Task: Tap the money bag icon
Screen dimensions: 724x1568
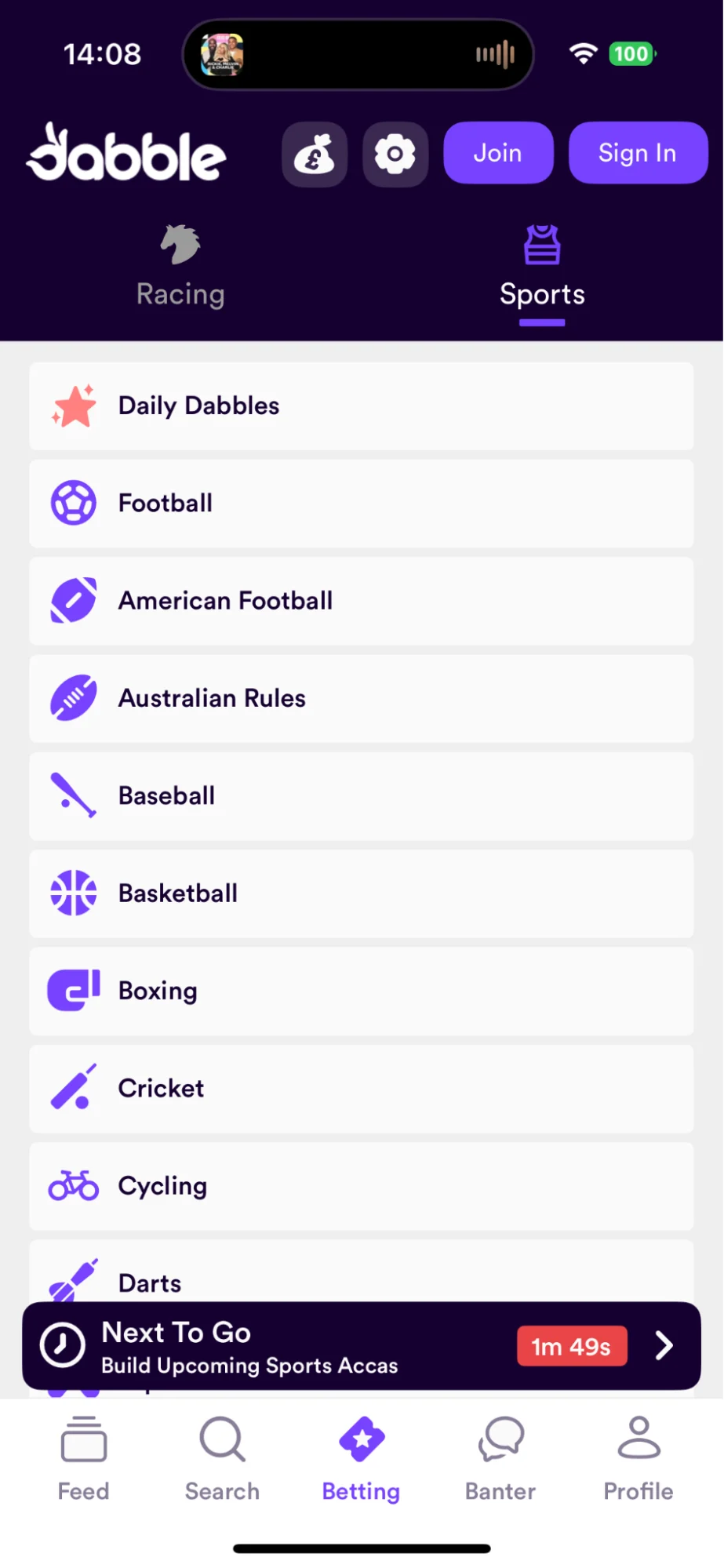Action: click(315, 155)
